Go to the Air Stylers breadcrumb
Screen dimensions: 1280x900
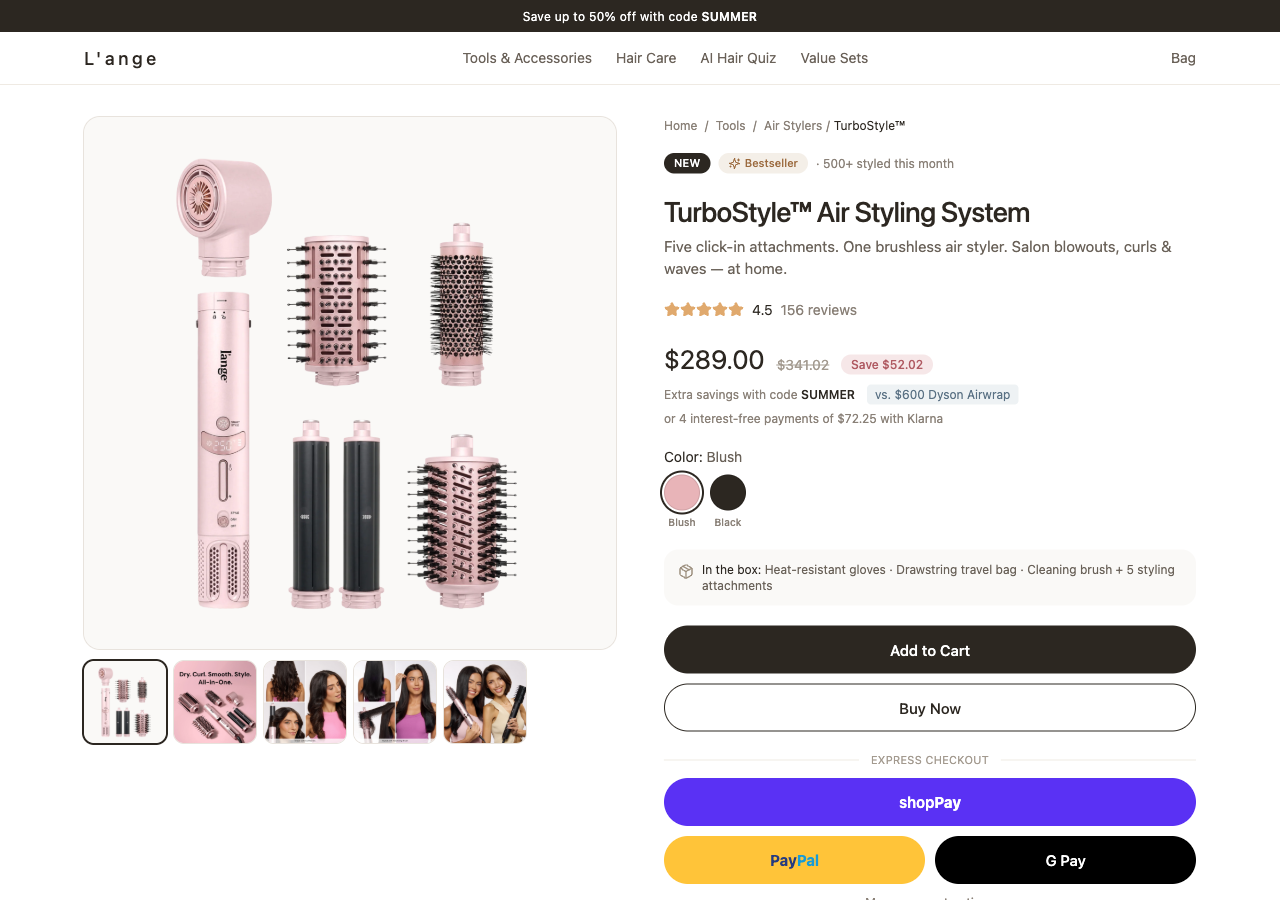coord(793,125)
